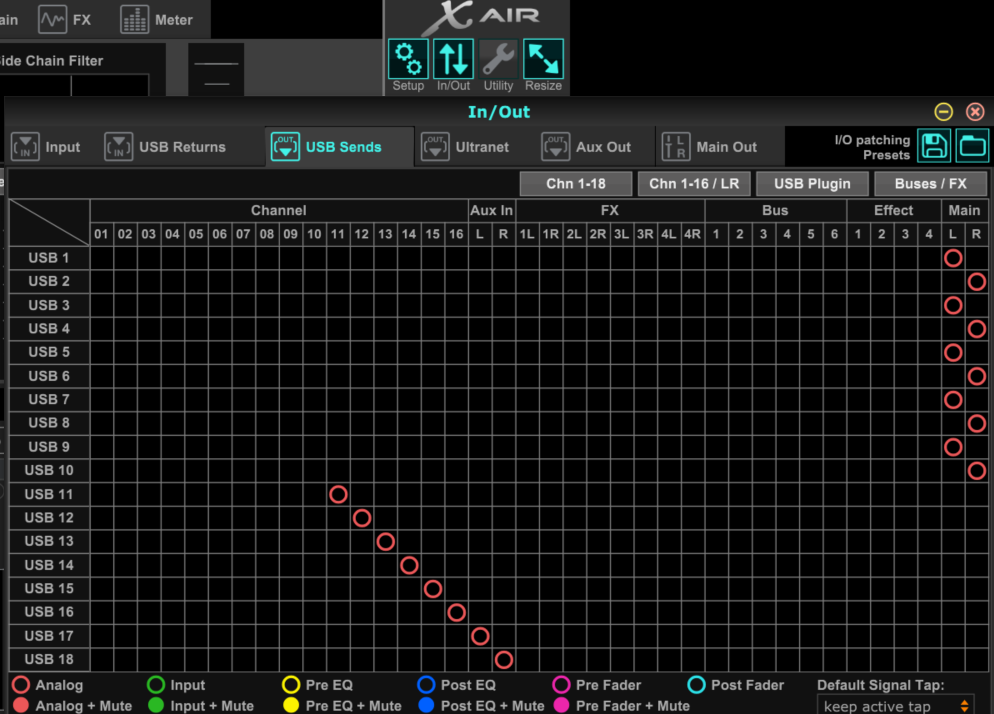Open the Meter view button
The height and width of the screenshot is (714, 994).
[x=157, y=20]
